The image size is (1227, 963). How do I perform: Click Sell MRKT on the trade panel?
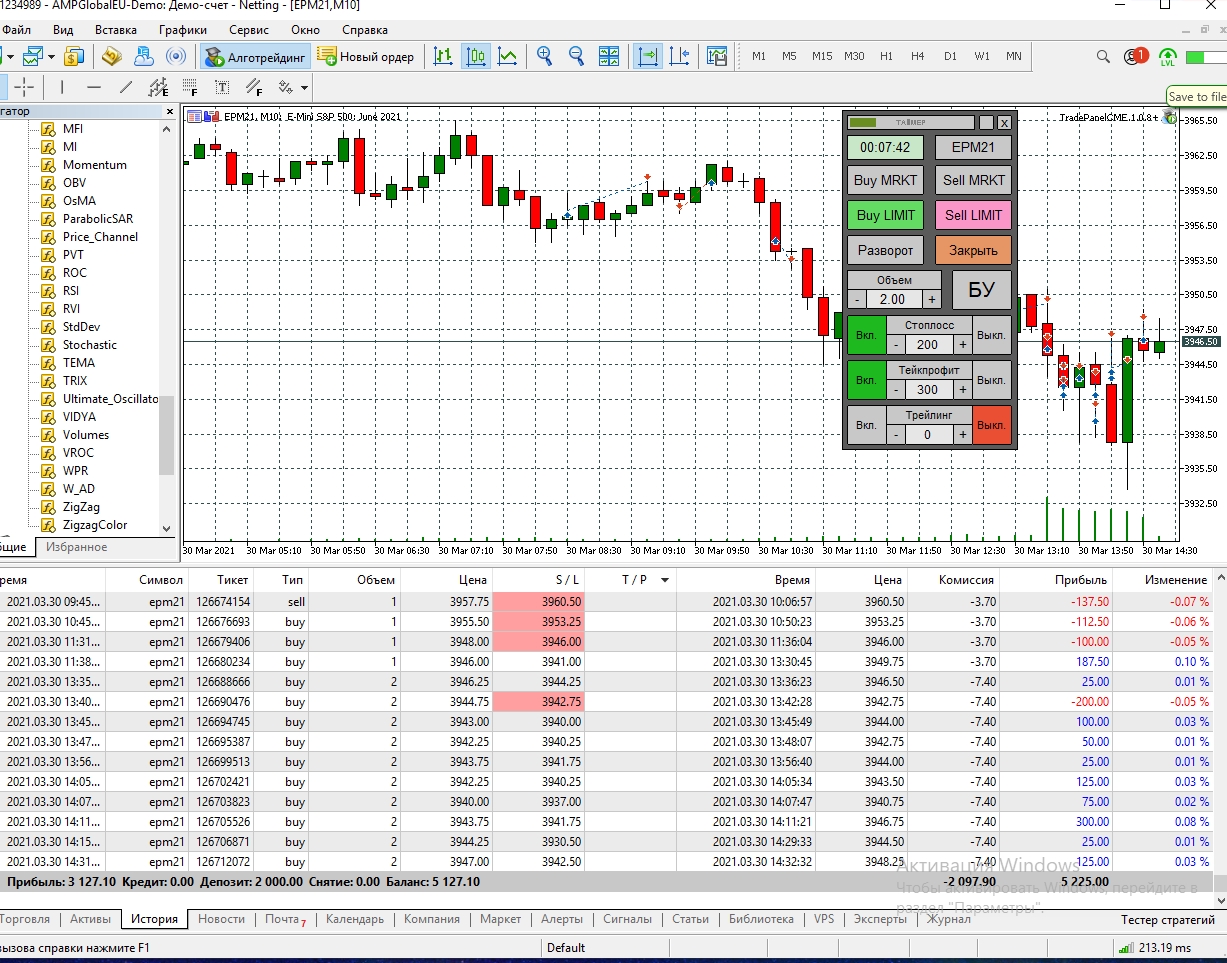click(974, 181)
